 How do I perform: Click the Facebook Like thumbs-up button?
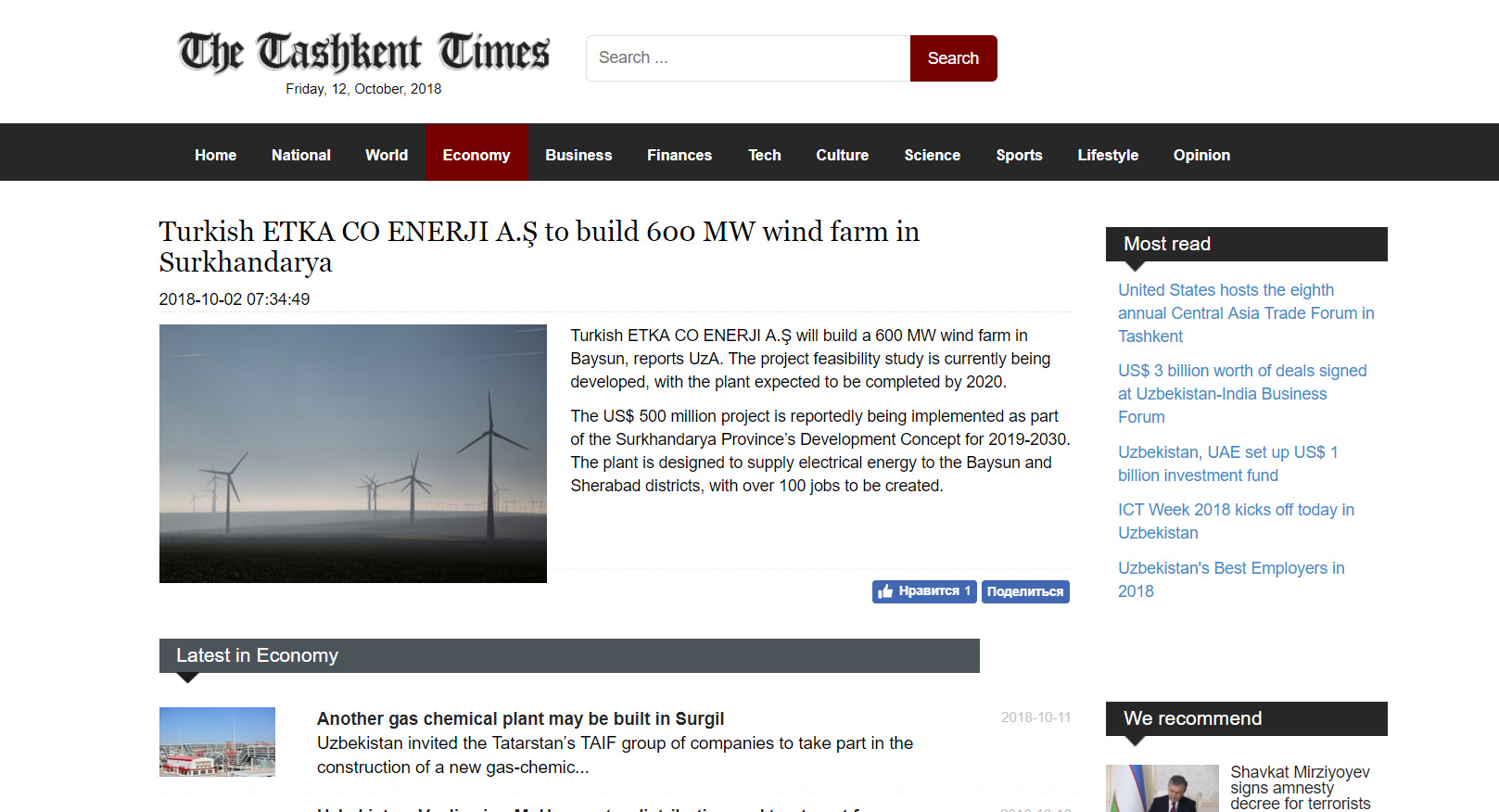point(923,591)
